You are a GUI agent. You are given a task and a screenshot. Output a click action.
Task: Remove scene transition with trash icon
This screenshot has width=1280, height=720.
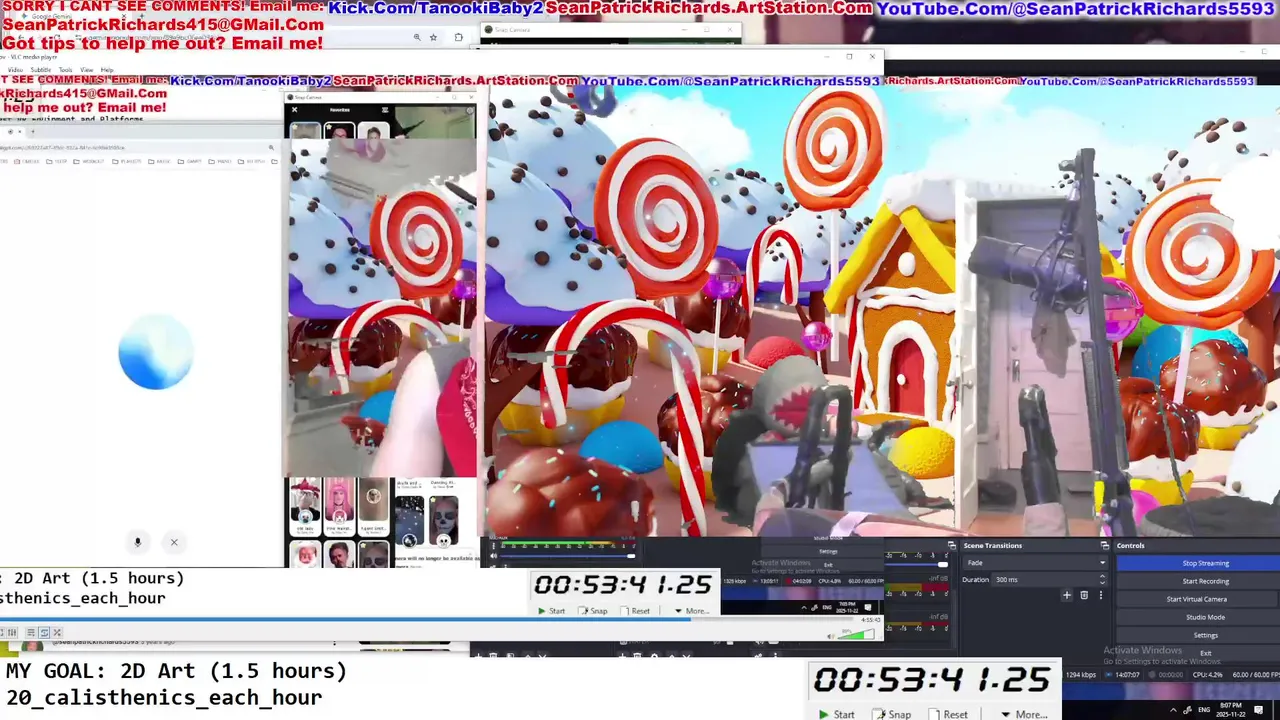coord(1084,595)
